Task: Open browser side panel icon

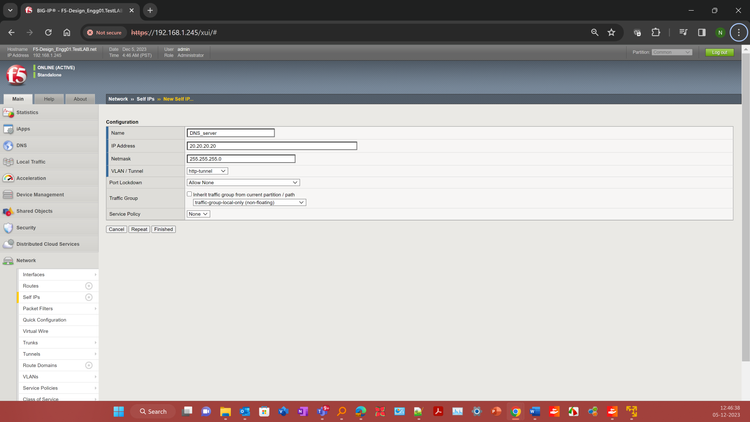Action: point(702,33)
